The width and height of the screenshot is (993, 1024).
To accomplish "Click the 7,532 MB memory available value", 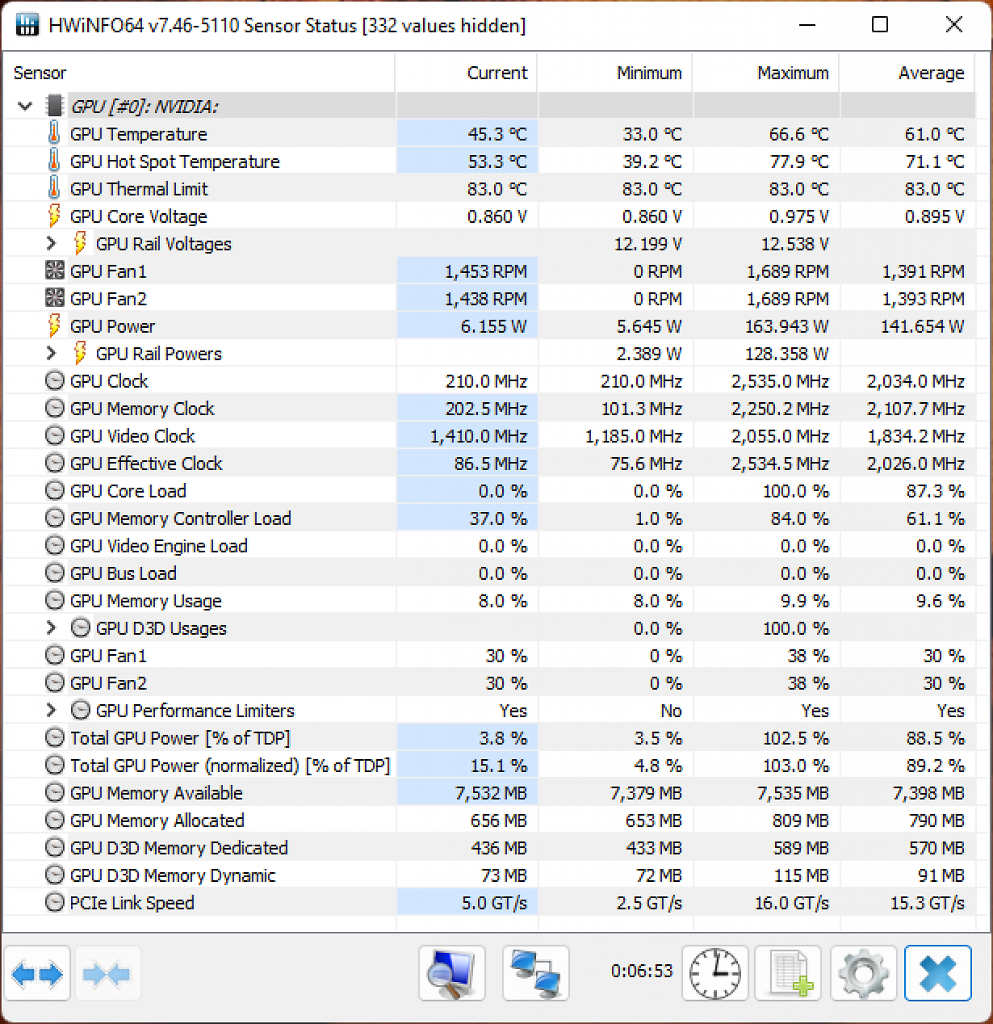I will (x=491, y=793).
